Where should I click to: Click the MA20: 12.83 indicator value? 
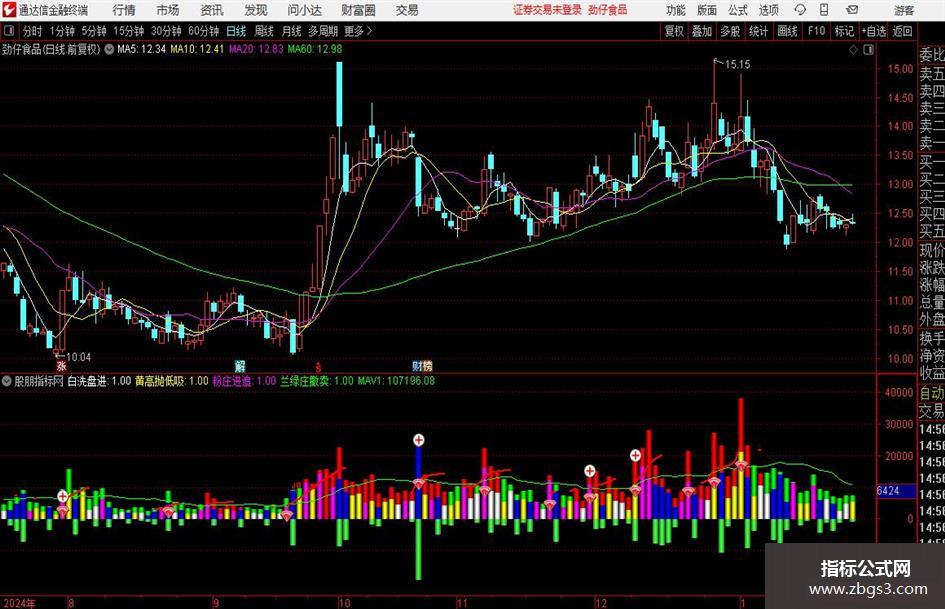[x=256, y=49]
